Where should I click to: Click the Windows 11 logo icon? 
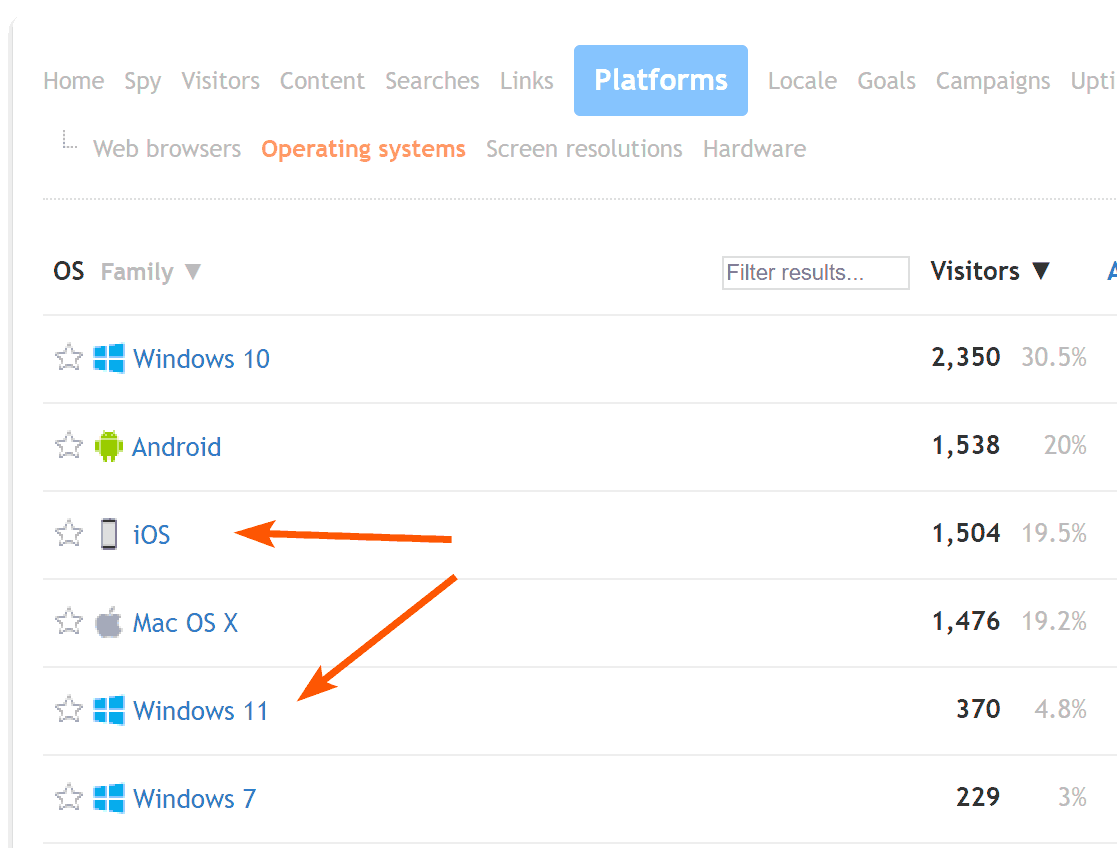pos(108,710)
